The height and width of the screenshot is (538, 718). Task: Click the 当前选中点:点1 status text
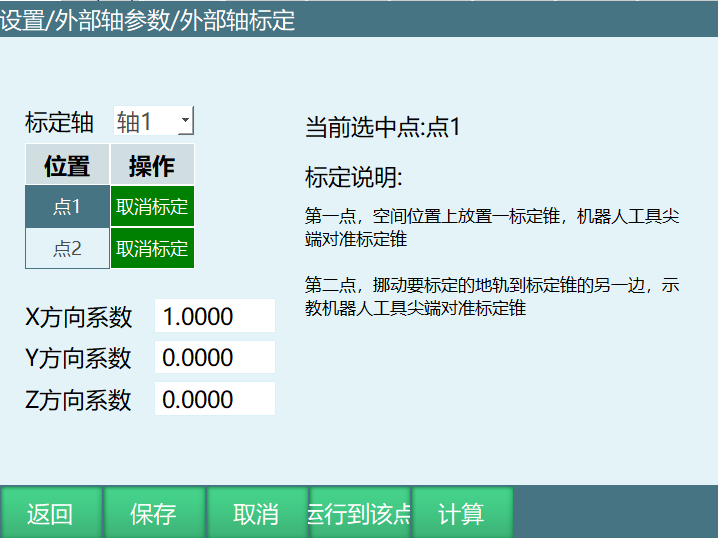tap(382, 127)
